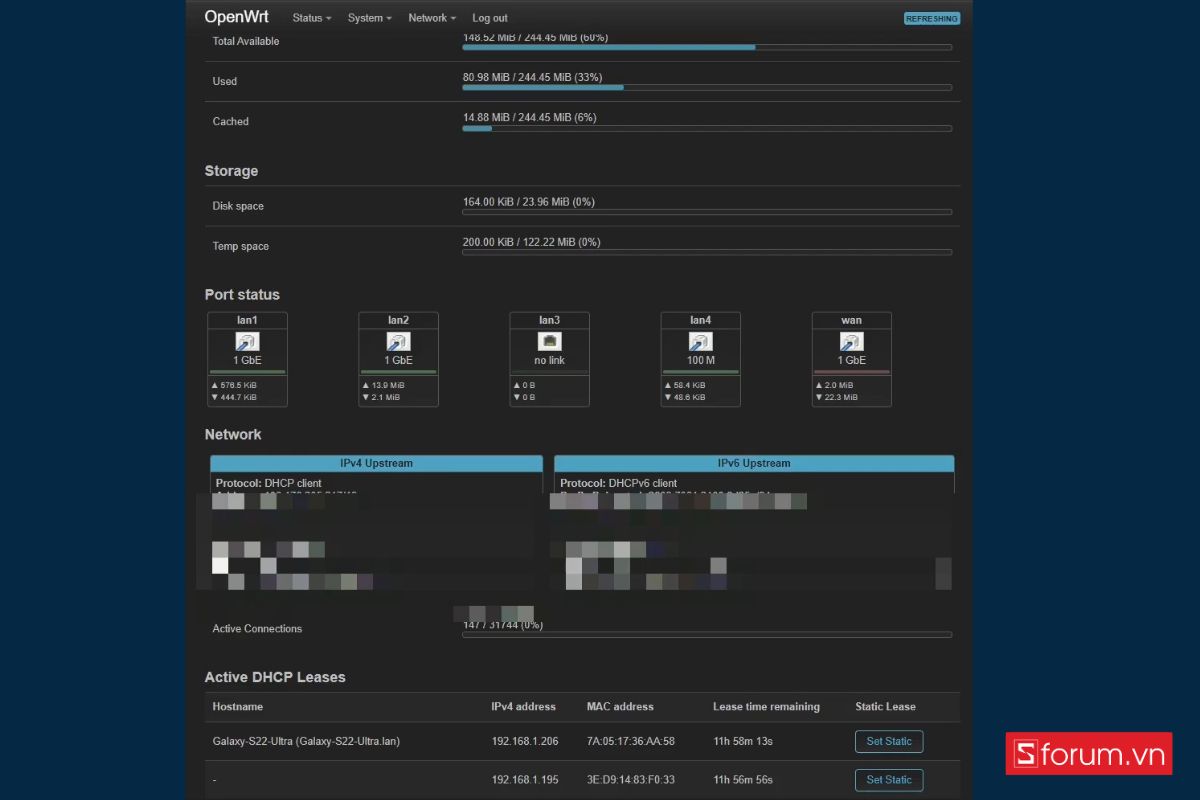Open the Network dropdown menu
The image size is (1200, 800).
click(x=432, y=18)
